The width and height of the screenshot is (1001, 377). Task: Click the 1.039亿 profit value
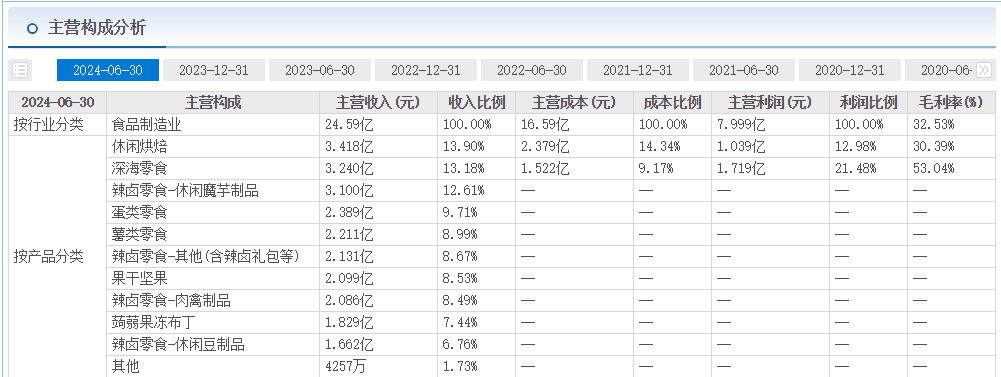click(741, 147)
